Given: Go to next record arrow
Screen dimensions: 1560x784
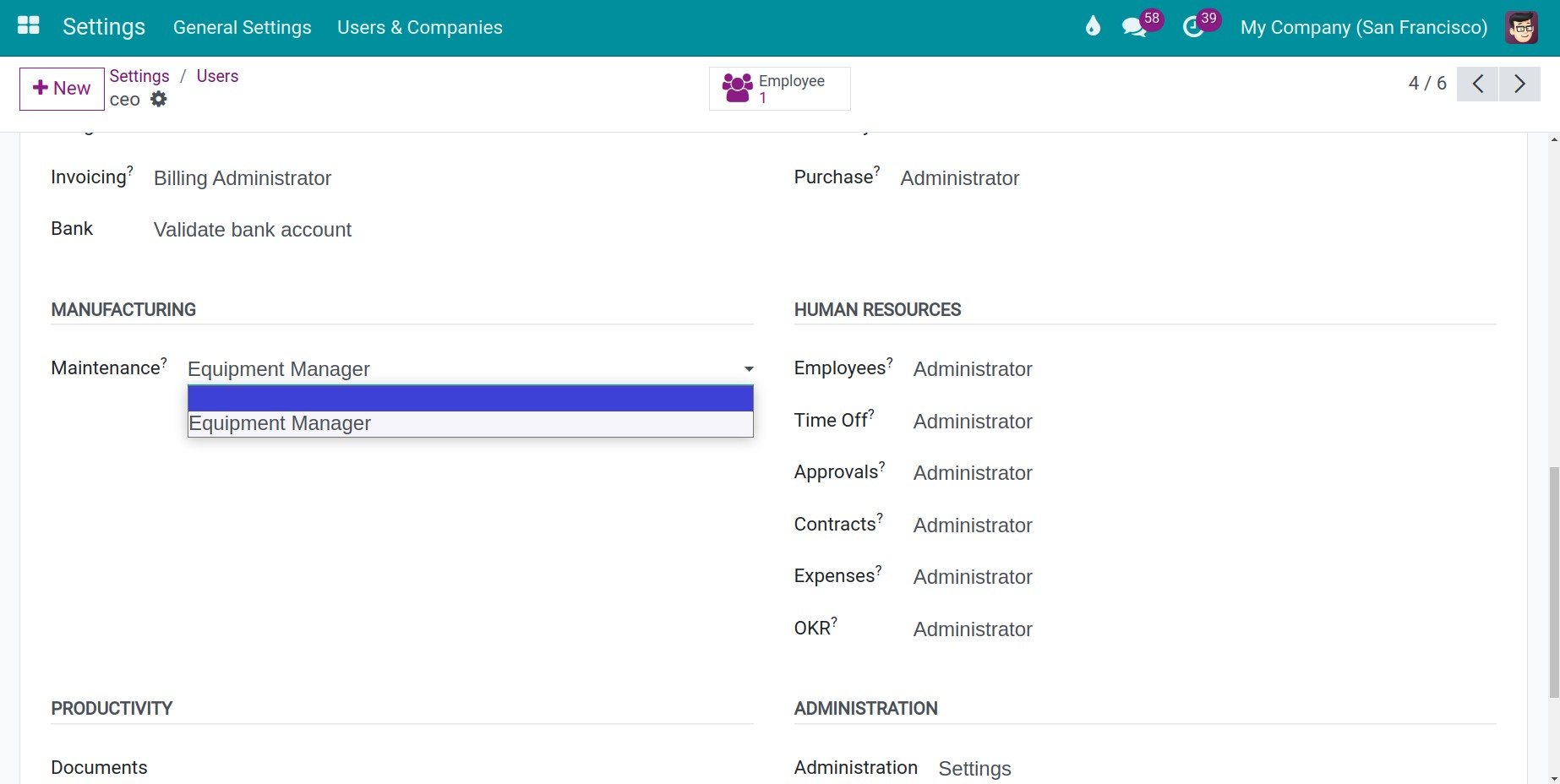Looking at the screenshot, I should coord(1519,84).
